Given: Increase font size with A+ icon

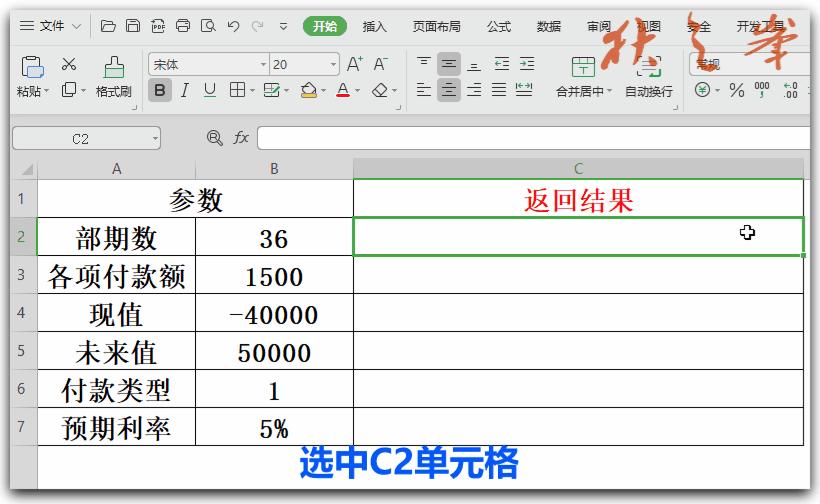Looking at the screenshot, I should pyautogui.click(x=355, y=64).
